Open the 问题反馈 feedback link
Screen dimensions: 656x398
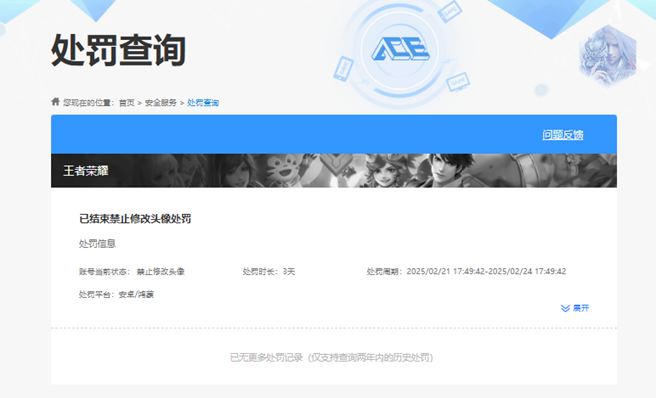pos(563,135)
